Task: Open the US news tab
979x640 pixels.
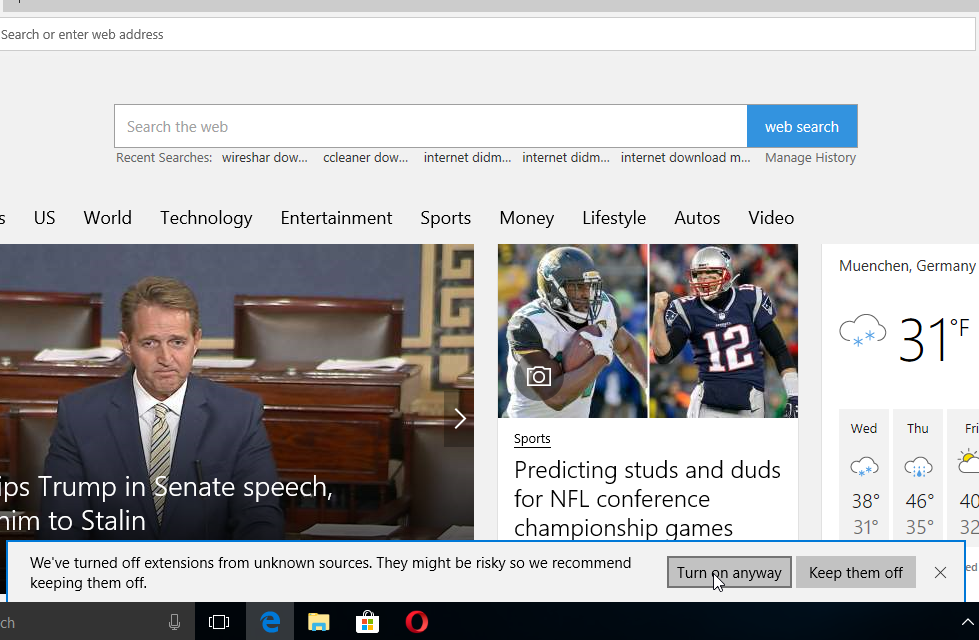Action: click(44, 218)
